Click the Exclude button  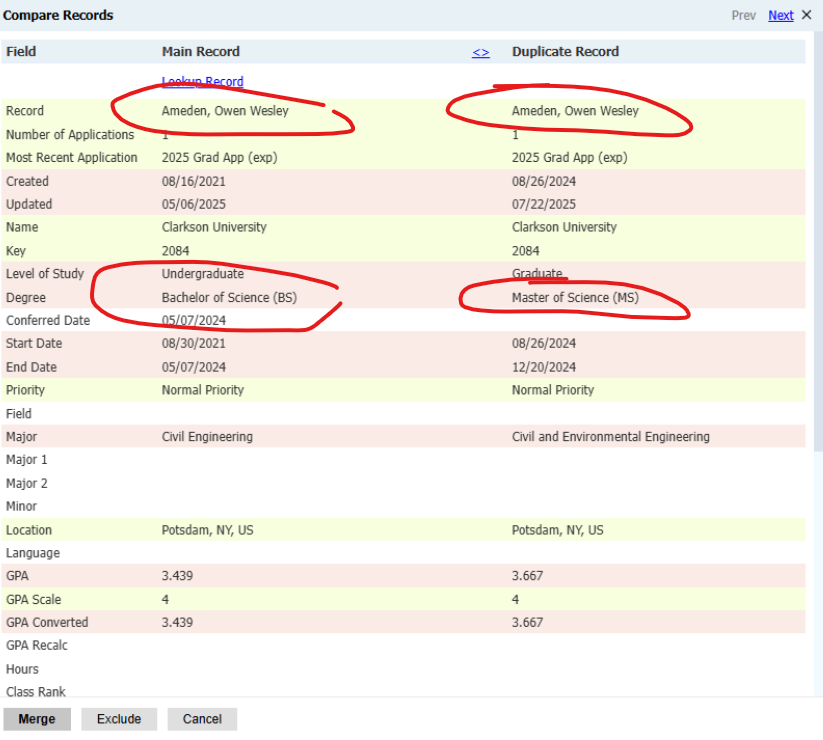(119, 719)
